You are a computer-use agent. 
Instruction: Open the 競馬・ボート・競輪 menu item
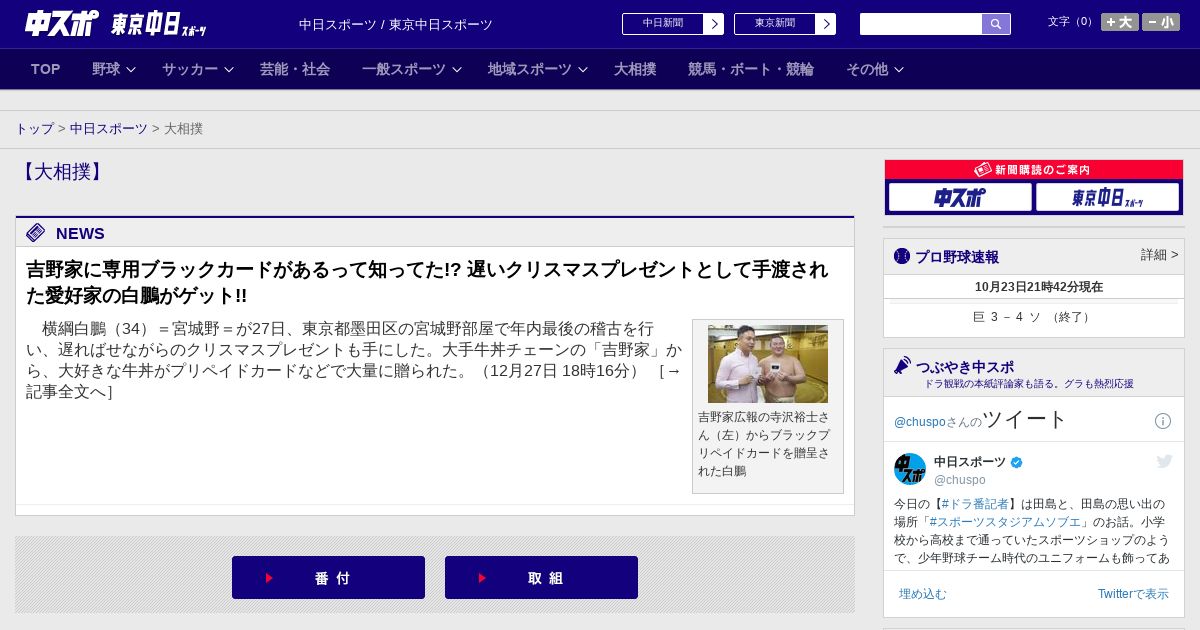click(751, 69)
